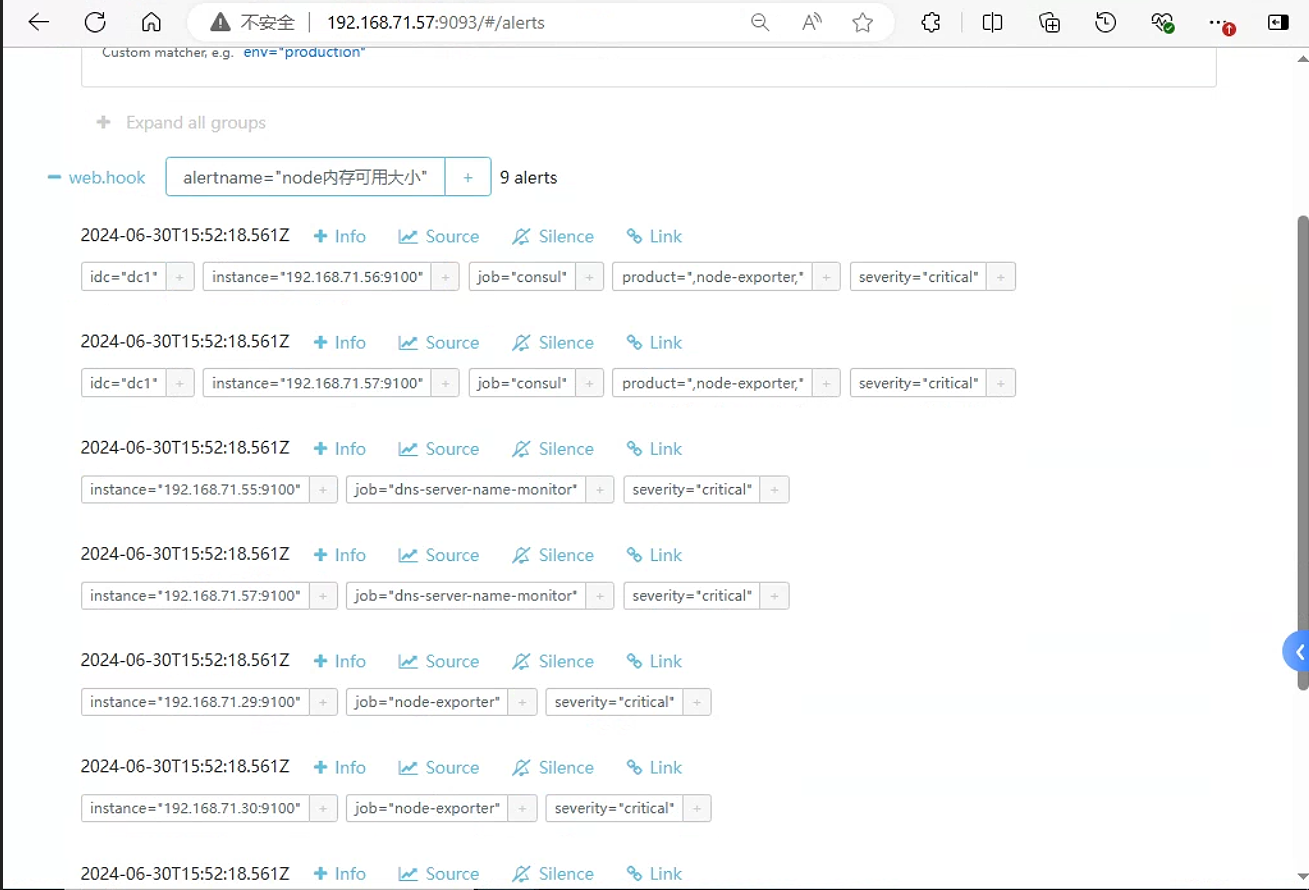
Task: Open the browser extensions puzzle icon
Action: [x=930, y=22]
